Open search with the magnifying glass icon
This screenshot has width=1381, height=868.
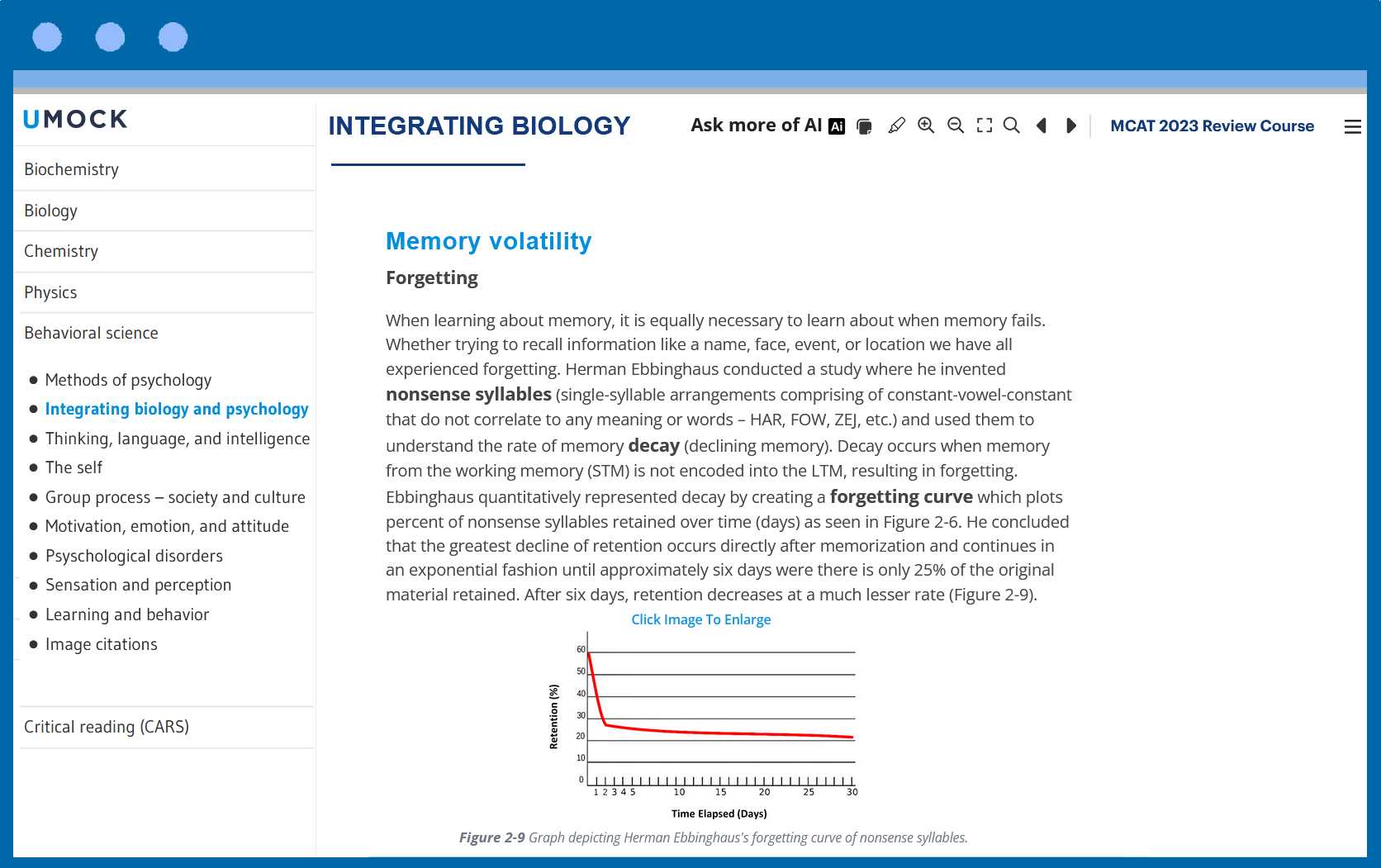1012,126
